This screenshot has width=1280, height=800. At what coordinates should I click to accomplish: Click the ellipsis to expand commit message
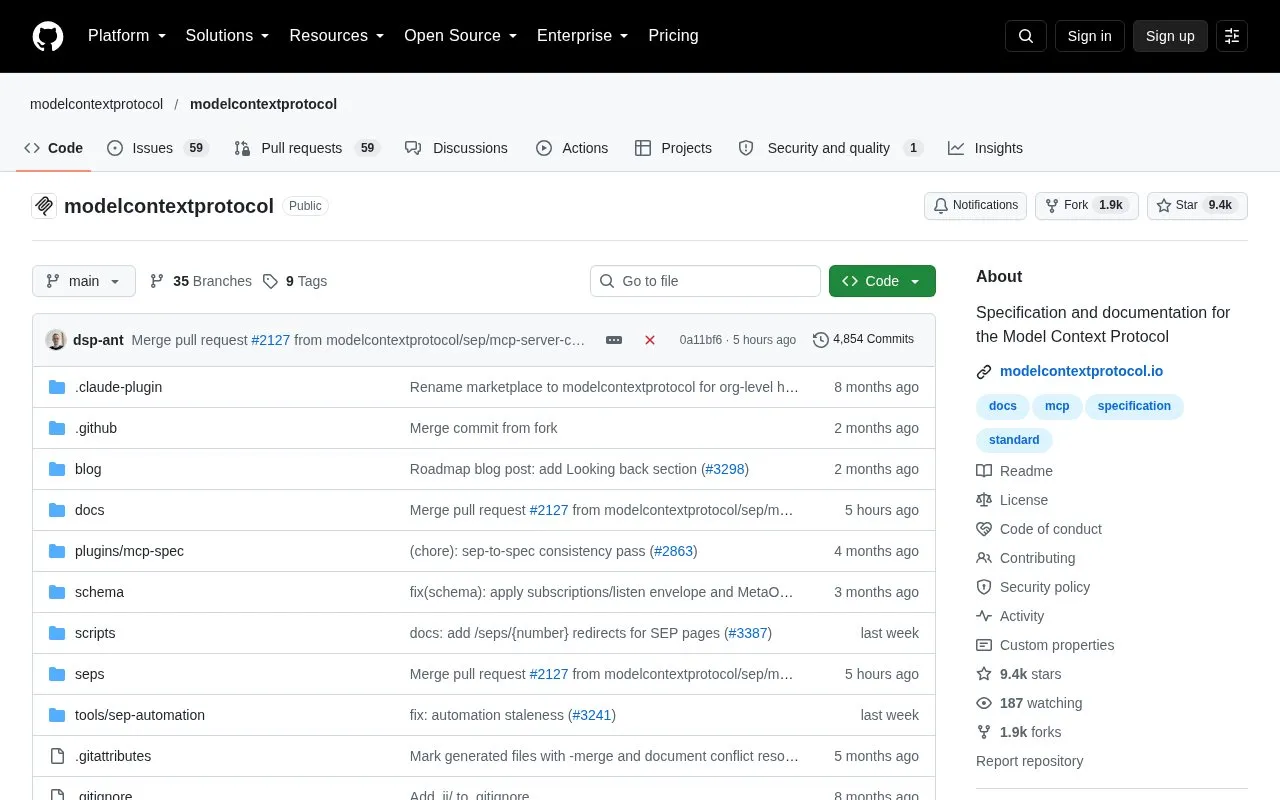point(614,340)
